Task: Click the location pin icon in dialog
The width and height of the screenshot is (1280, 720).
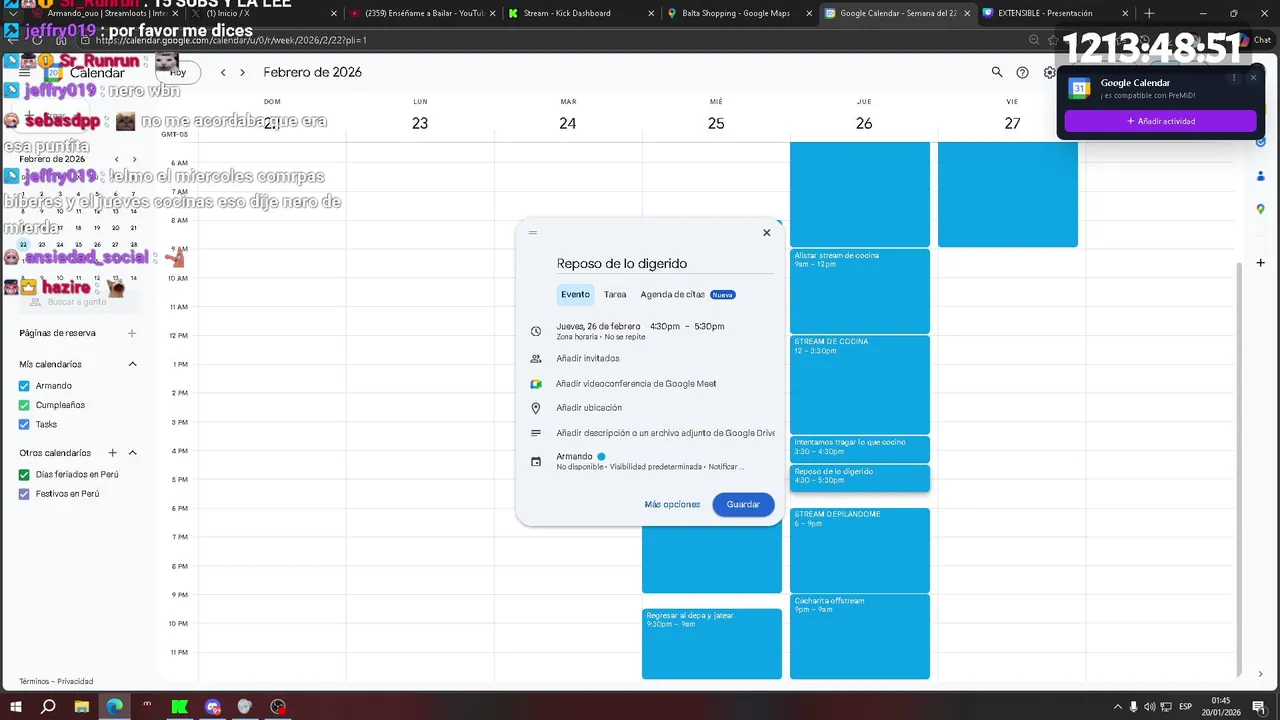Action: coord(536,408)
